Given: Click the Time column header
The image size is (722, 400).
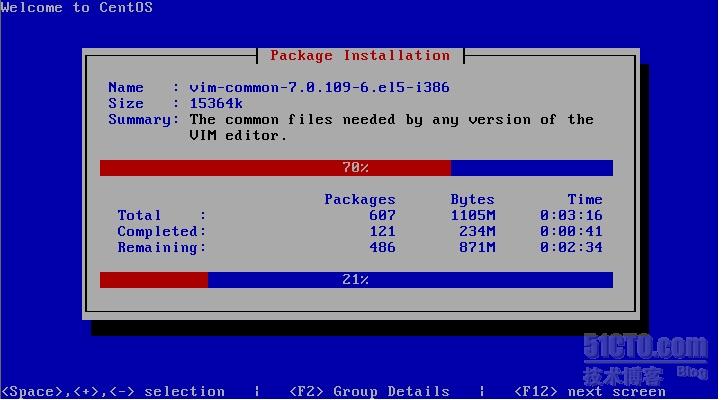Looking at the screenshot, I should [585, 200].
